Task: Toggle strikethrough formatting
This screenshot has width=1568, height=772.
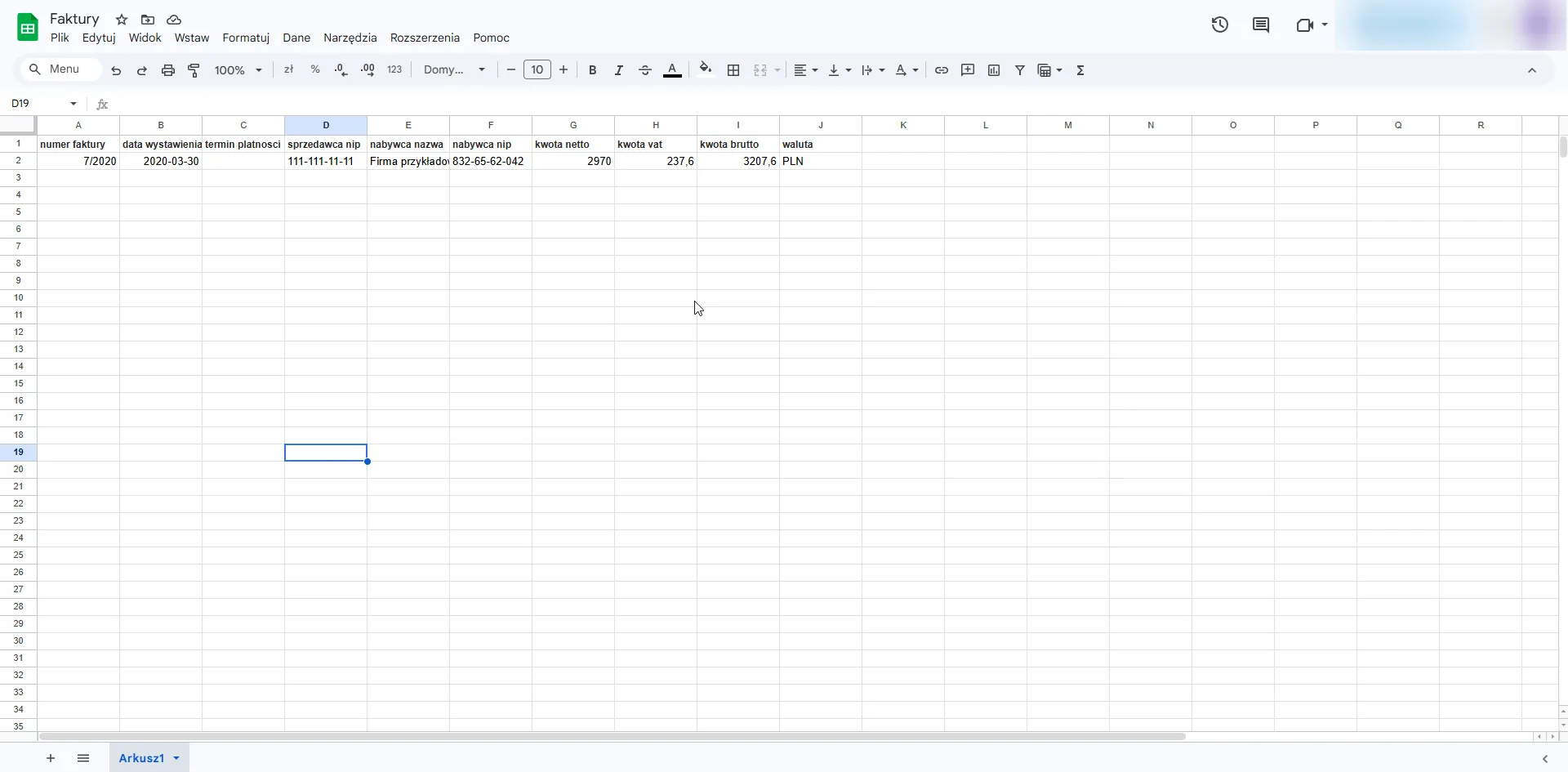Action: click(645, 70)
